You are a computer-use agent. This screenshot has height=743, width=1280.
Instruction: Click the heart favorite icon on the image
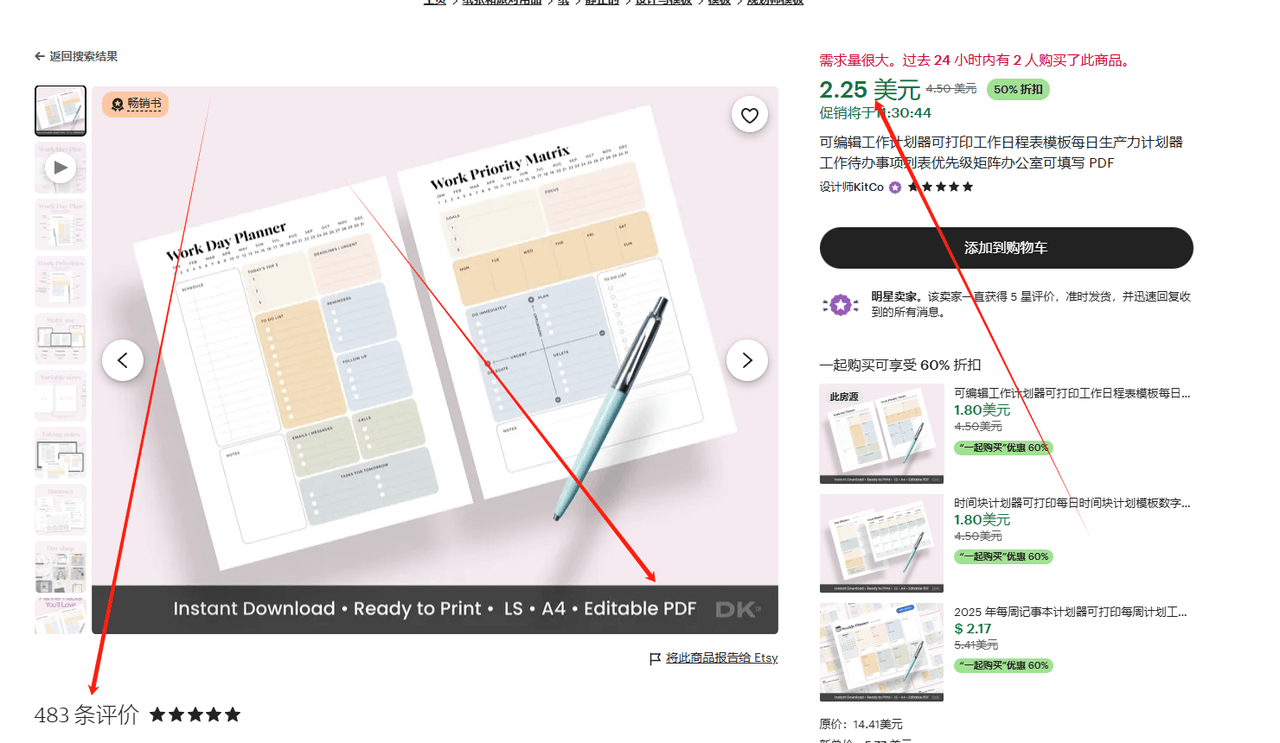click(749, 115)
